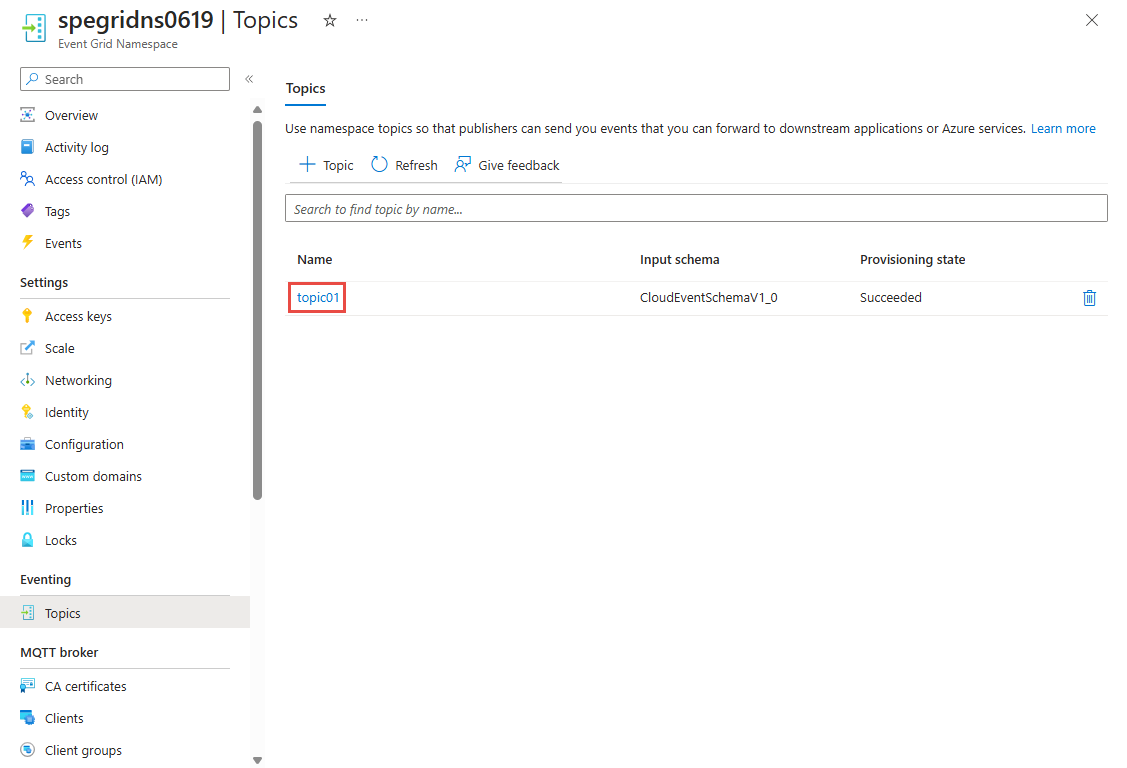Click the Locks padlock icon
This screenshot has width=1127, height=768.
(x=27, y=540)
